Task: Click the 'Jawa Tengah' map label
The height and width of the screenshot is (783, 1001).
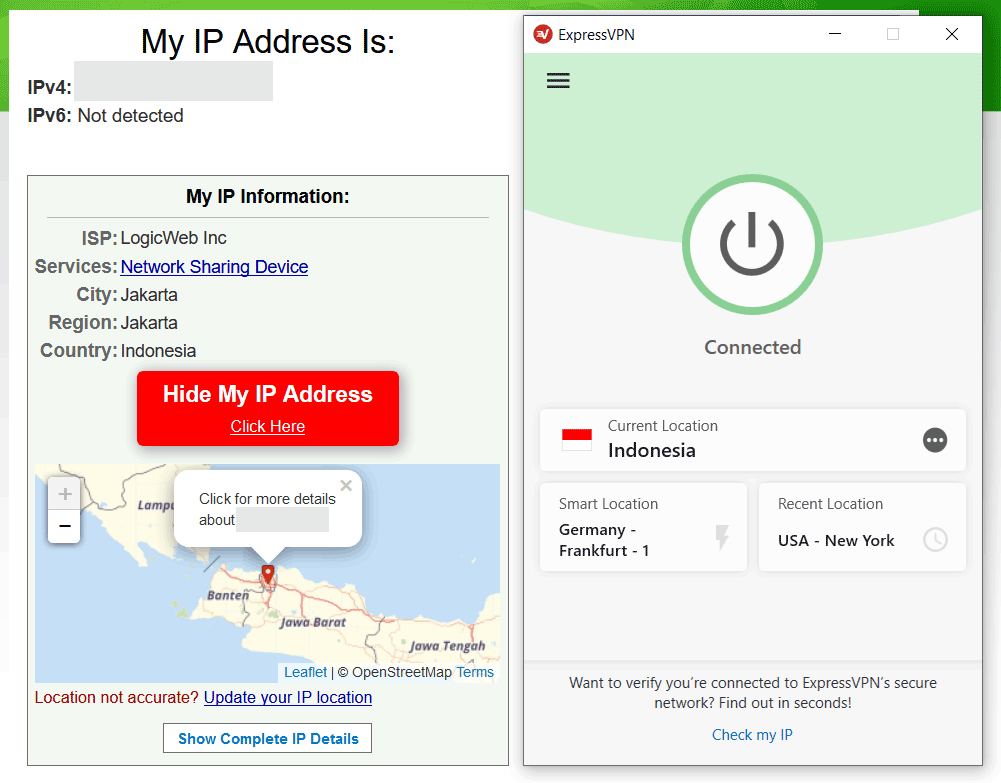Action: tap(447, 646)
